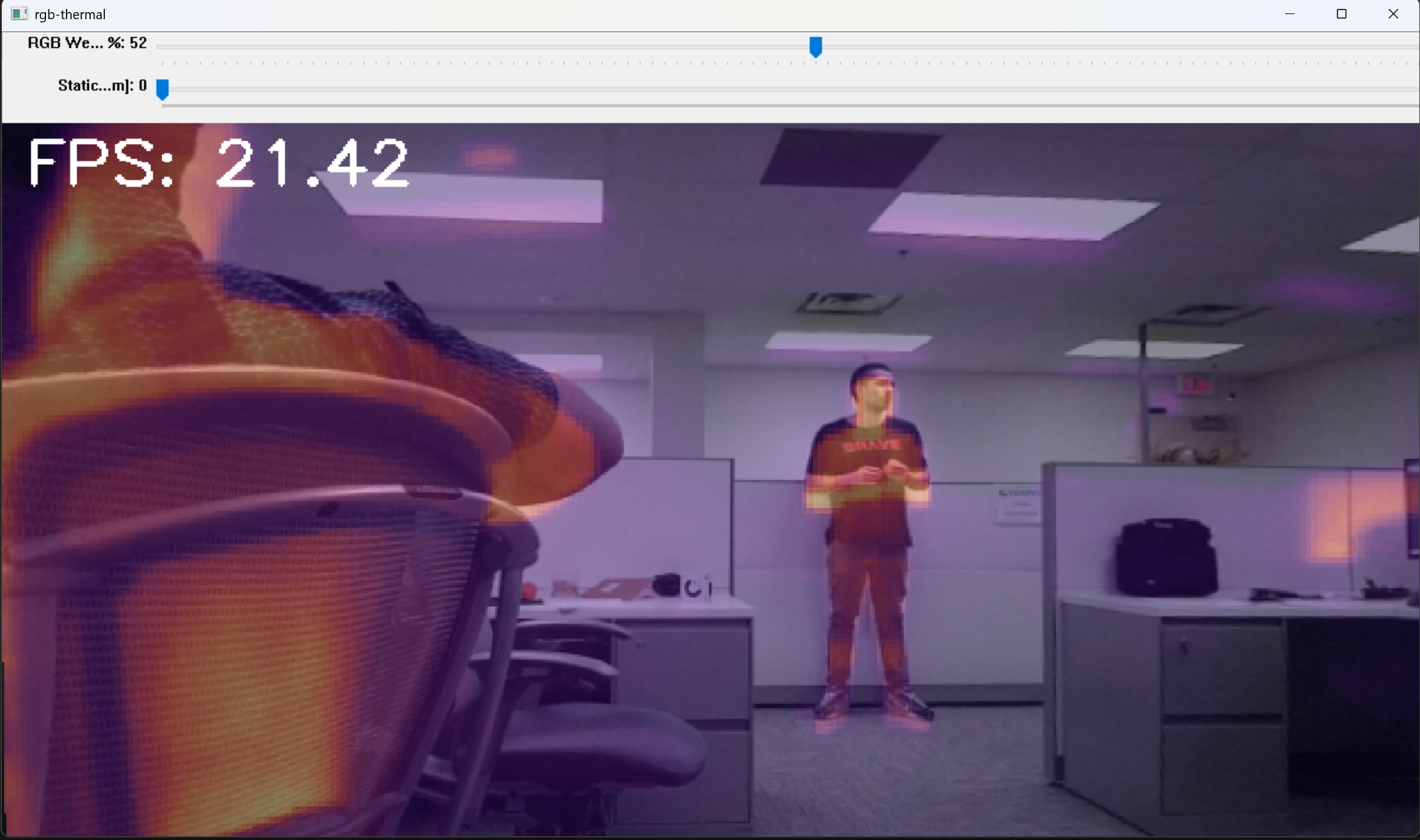This screenshot has height=840, width=1420.
Task: Close the rgb-thermal window
Action: point(1393,14)
